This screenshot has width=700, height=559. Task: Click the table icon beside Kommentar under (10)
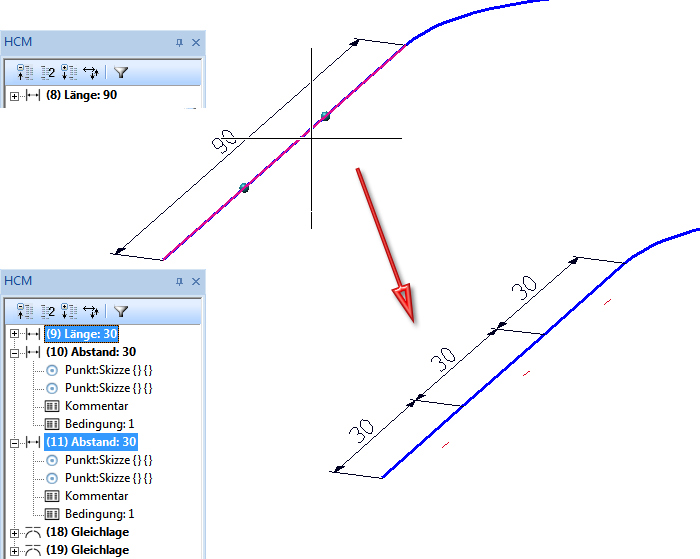(52, 406)
